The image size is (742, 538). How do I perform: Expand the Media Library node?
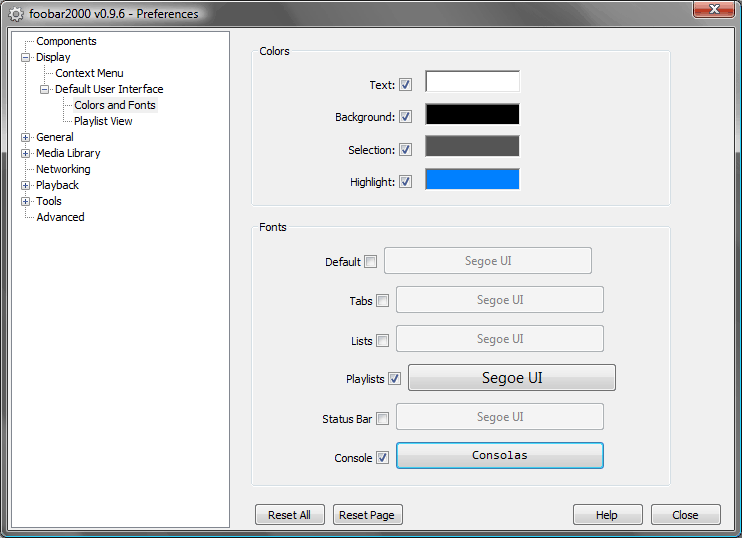(x=26, y=154)
